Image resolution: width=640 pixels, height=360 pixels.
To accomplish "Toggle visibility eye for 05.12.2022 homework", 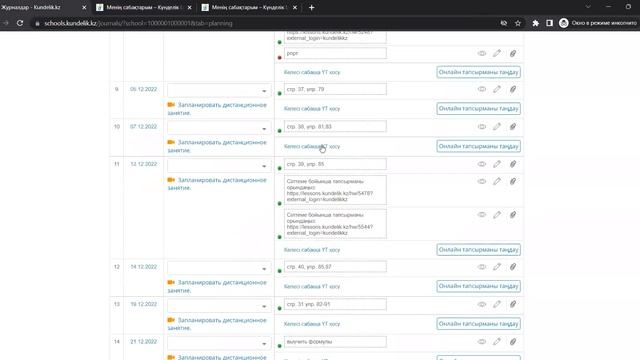I will pos(482,89).
